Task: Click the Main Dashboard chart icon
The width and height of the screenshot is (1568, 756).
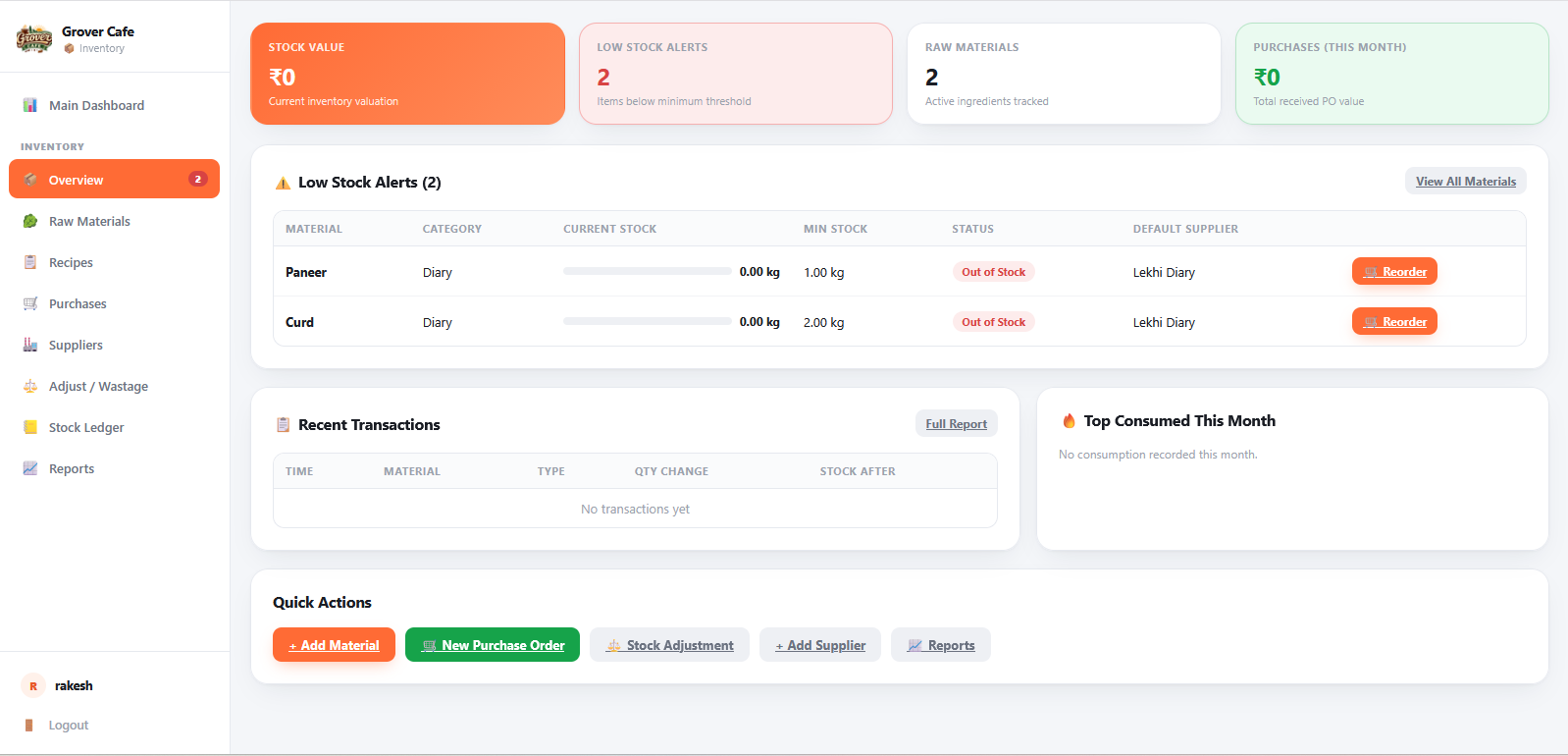Action: pos(30,105)
